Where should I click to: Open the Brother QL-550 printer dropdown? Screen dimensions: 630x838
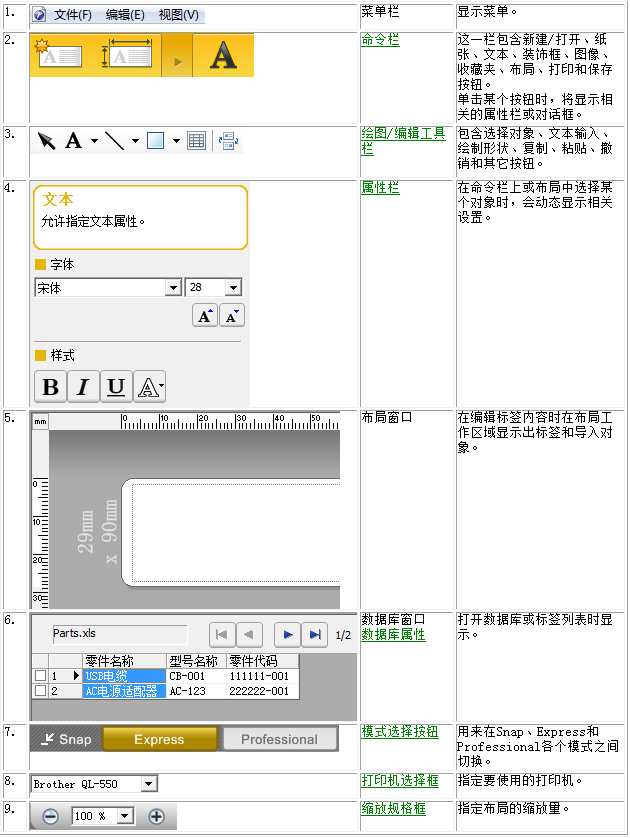148,785
